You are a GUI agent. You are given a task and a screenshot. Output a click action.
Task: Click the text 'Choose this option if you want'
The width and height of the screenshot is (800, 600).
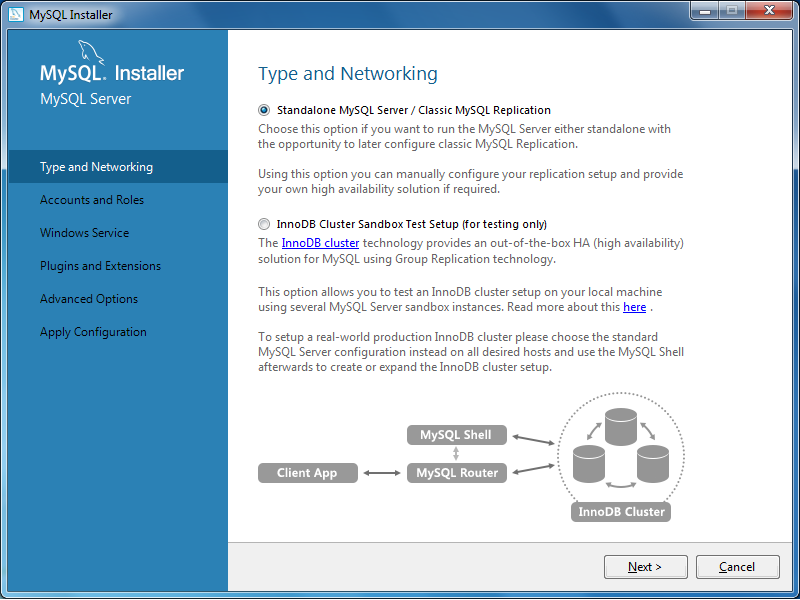click(x=339, y=129)
